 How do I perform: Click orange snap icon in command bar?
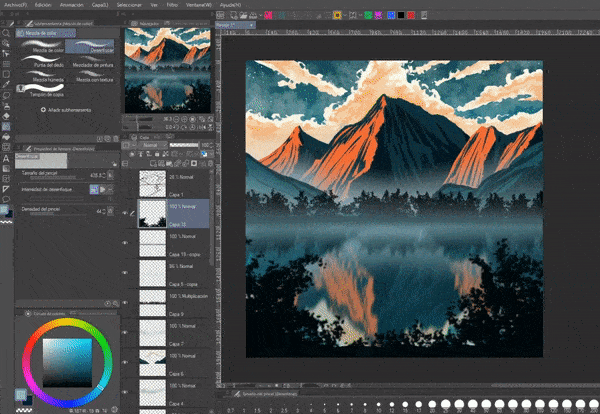(337, 15)
